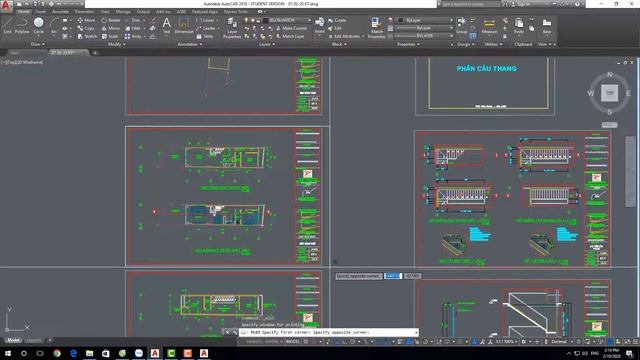Screen dimensions: 640x360
Task: Expand the Annotation panel
Action: [x=190, y=44]
